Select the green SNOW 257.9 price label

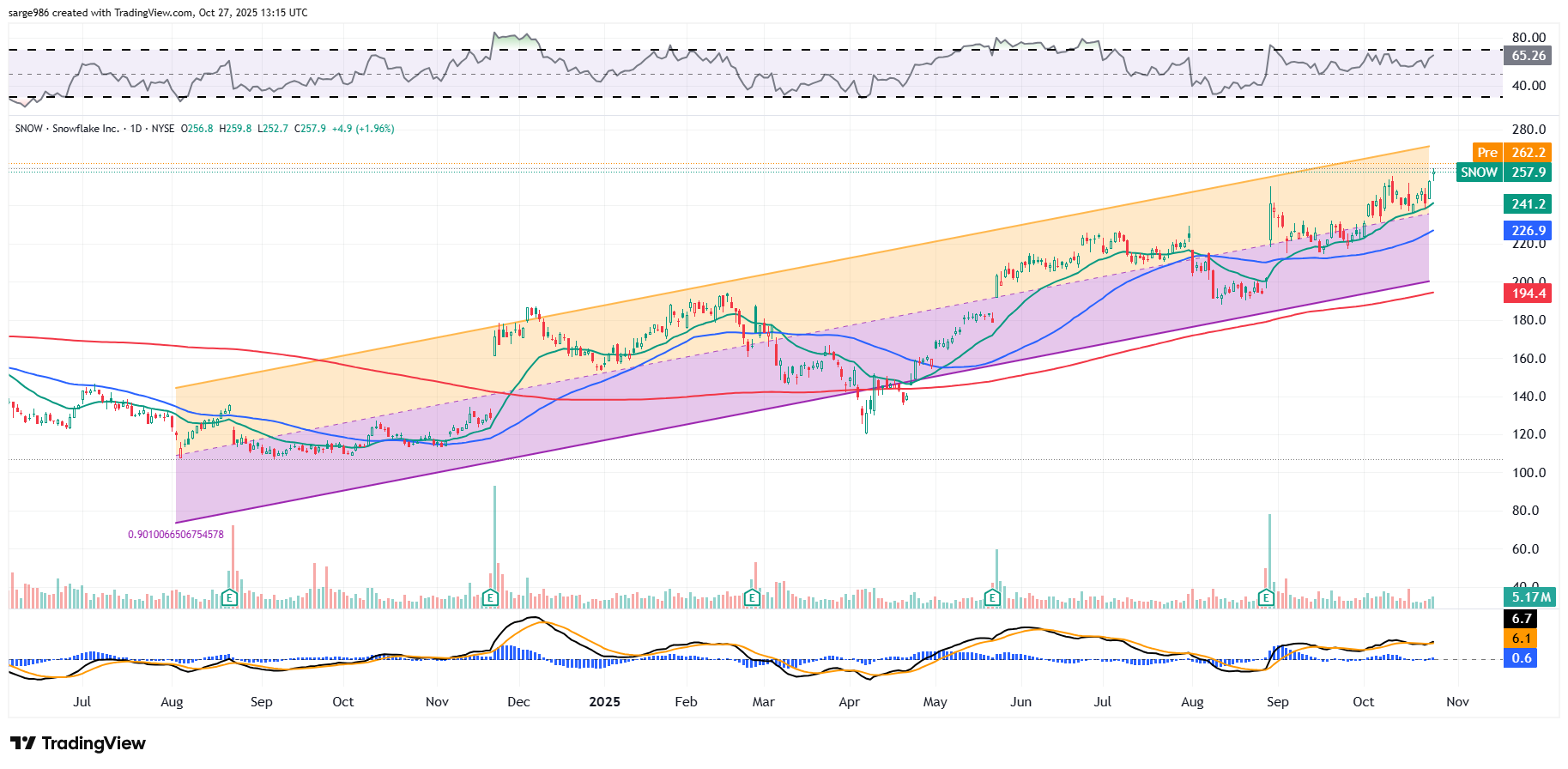click(x=1504, y=173)
